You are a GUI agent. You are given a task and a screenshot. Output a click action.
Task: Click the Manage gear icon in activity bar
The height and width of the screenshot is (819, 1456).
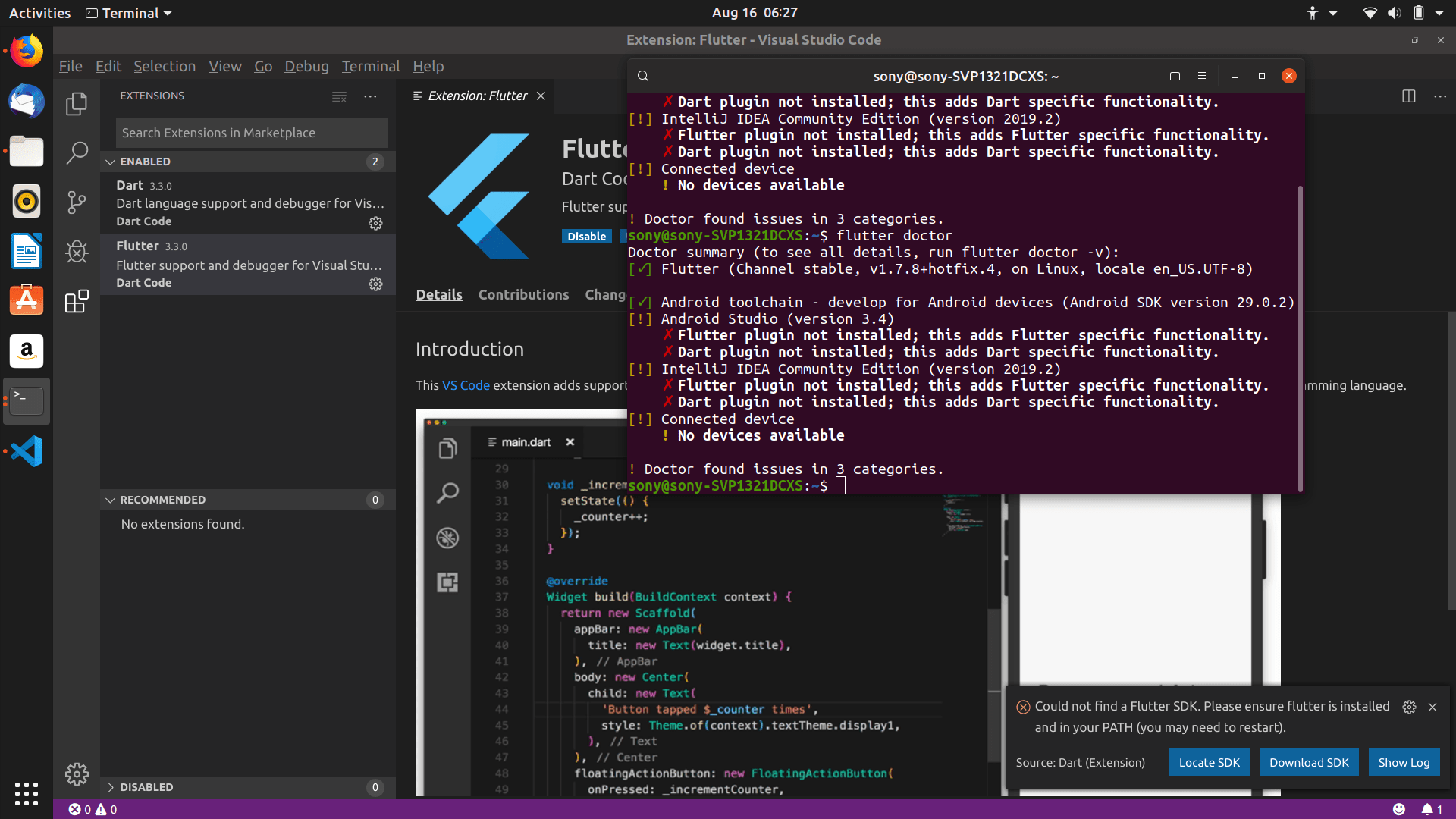coord(77,773)
